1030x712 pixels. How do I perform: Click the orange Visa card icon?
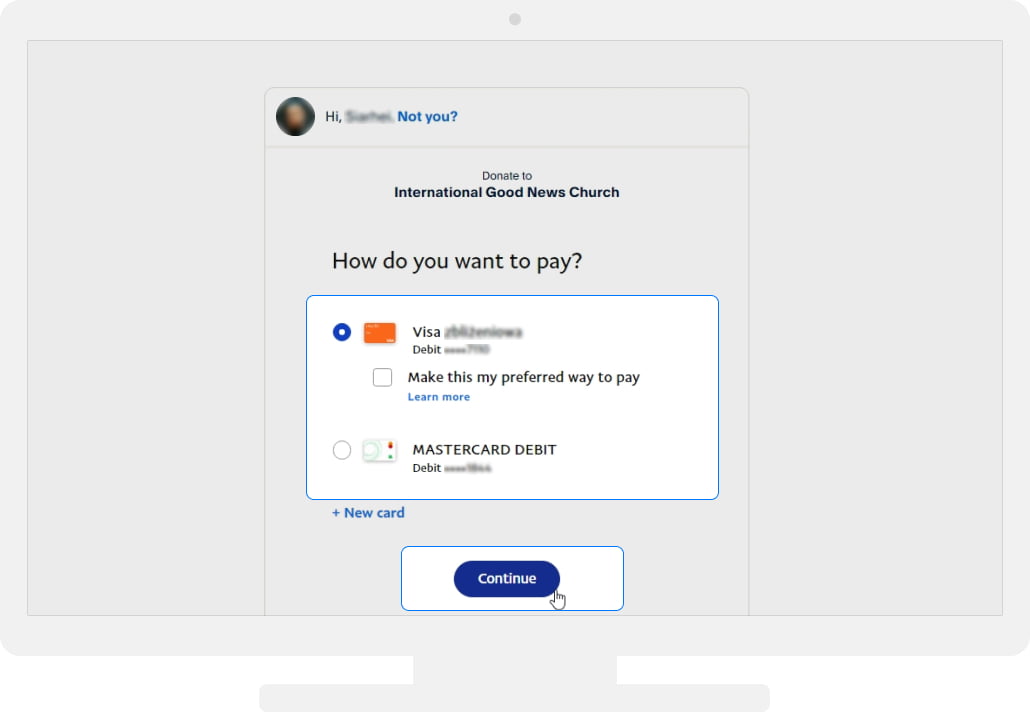point(380,333)
